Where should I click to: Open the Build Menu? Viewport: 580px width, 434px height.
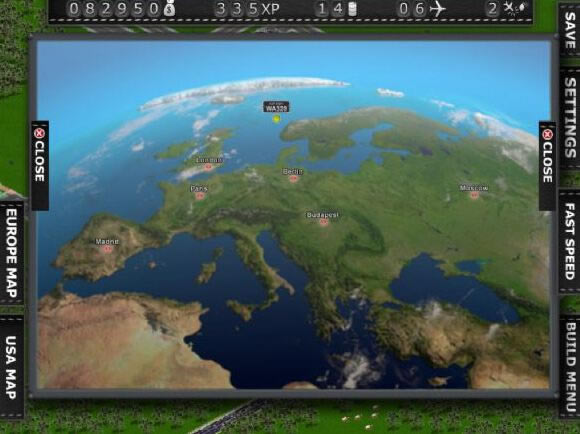570,367
